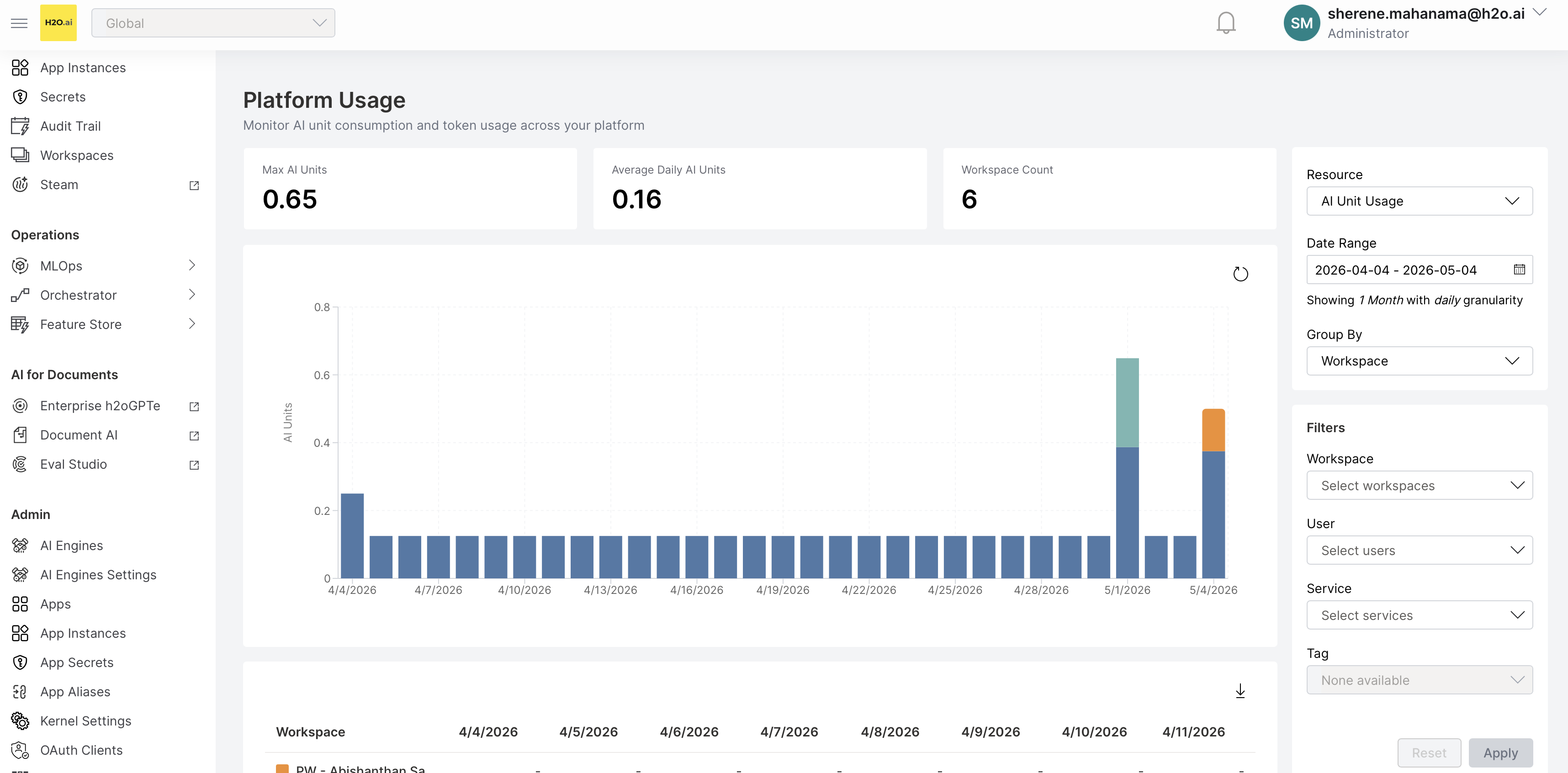Open the Select users filter dropdown
The image size is (1568, 773).
(1420, 550)
